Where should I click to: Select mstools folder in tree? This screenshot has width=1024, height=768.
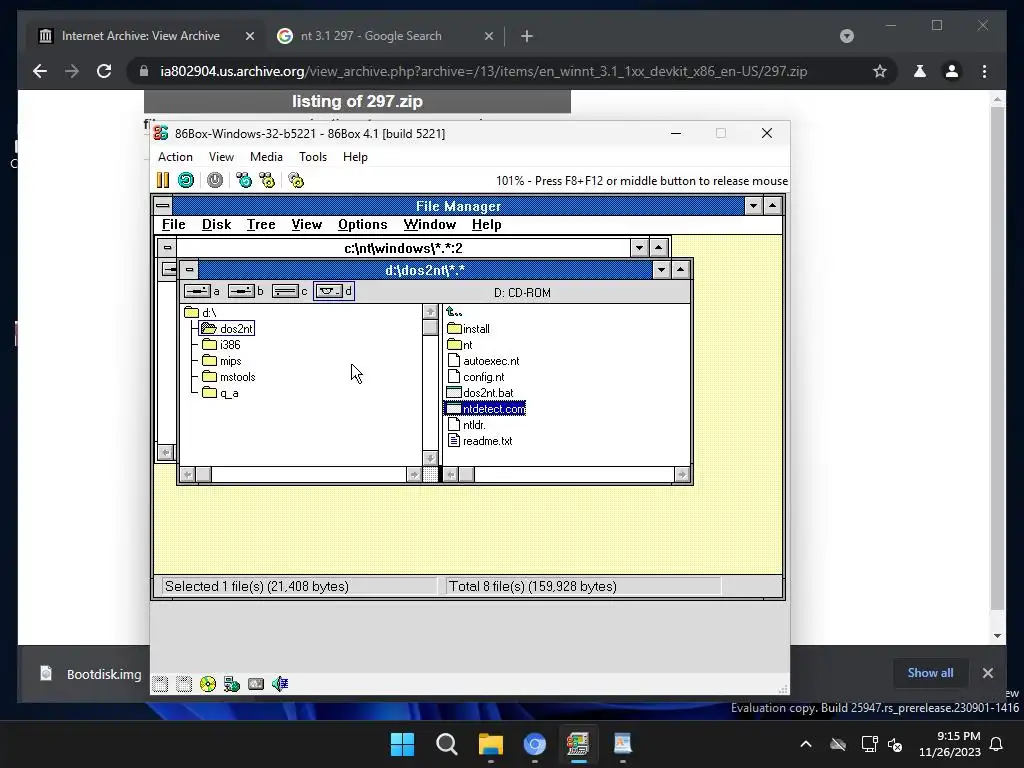tap(229, 377)
